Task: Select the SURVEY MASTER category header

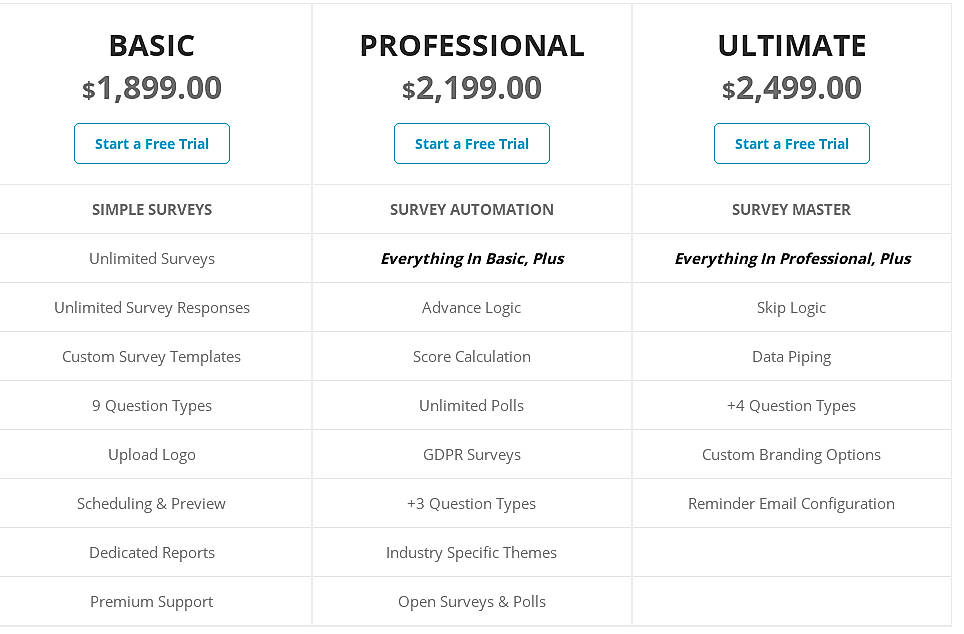Action: click(x=791, y=209)
